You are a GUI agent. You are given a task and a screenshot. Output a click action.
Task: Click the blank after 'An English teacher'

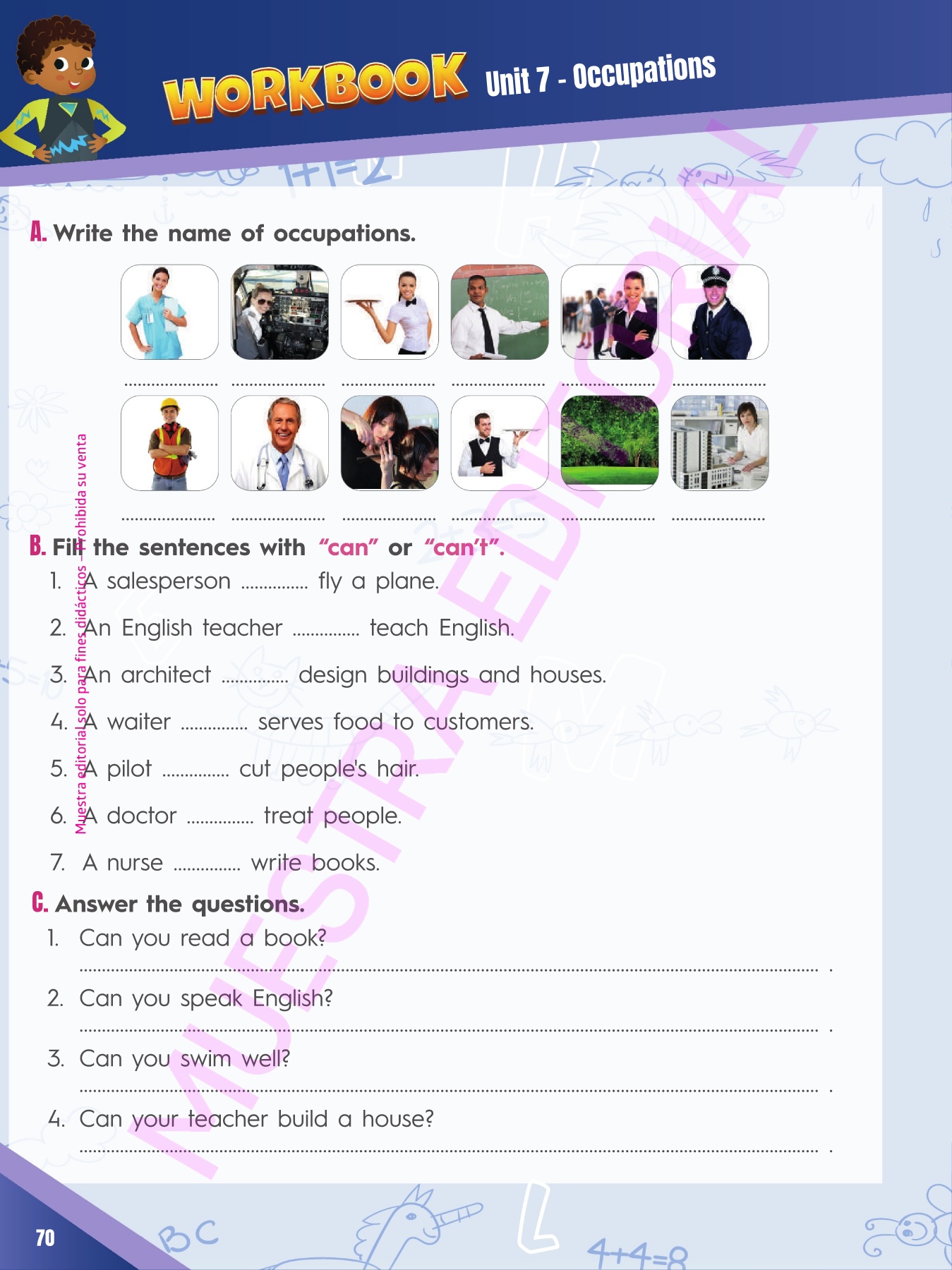(x=326, y=632)
